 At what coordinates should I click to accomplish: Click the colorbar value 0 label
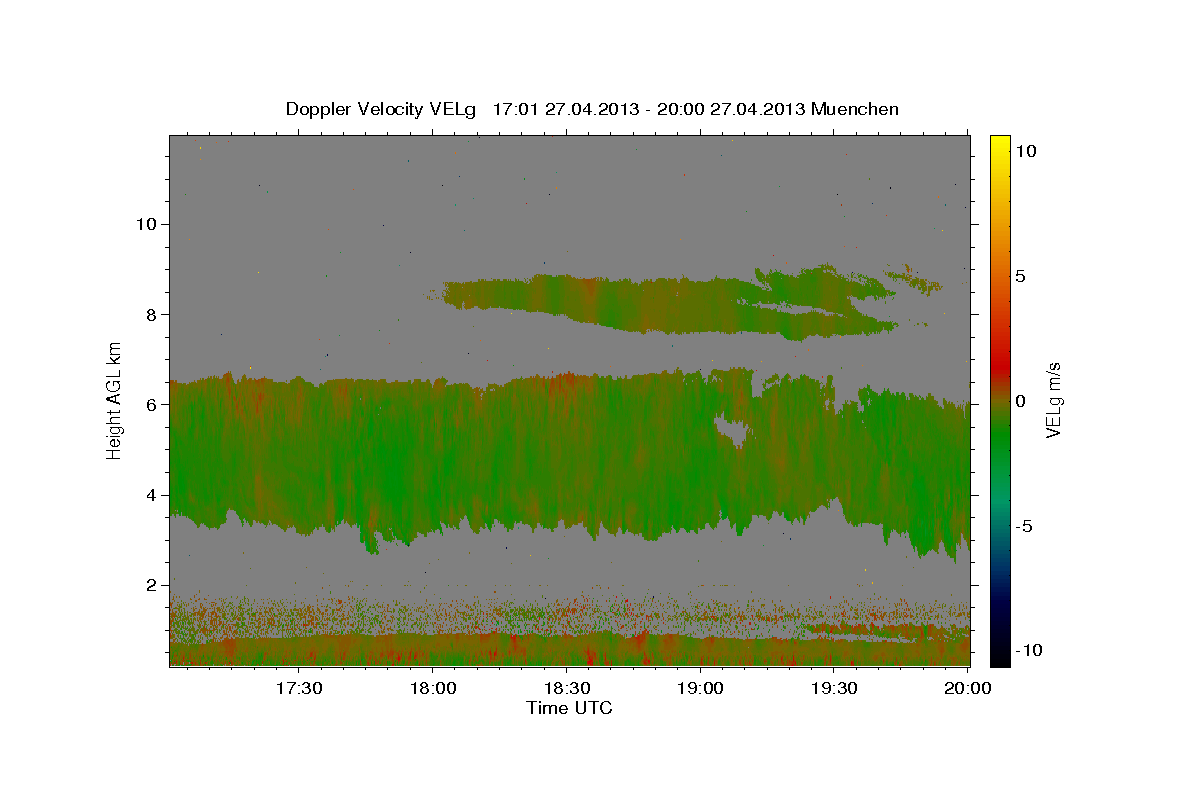(1020, 401)
